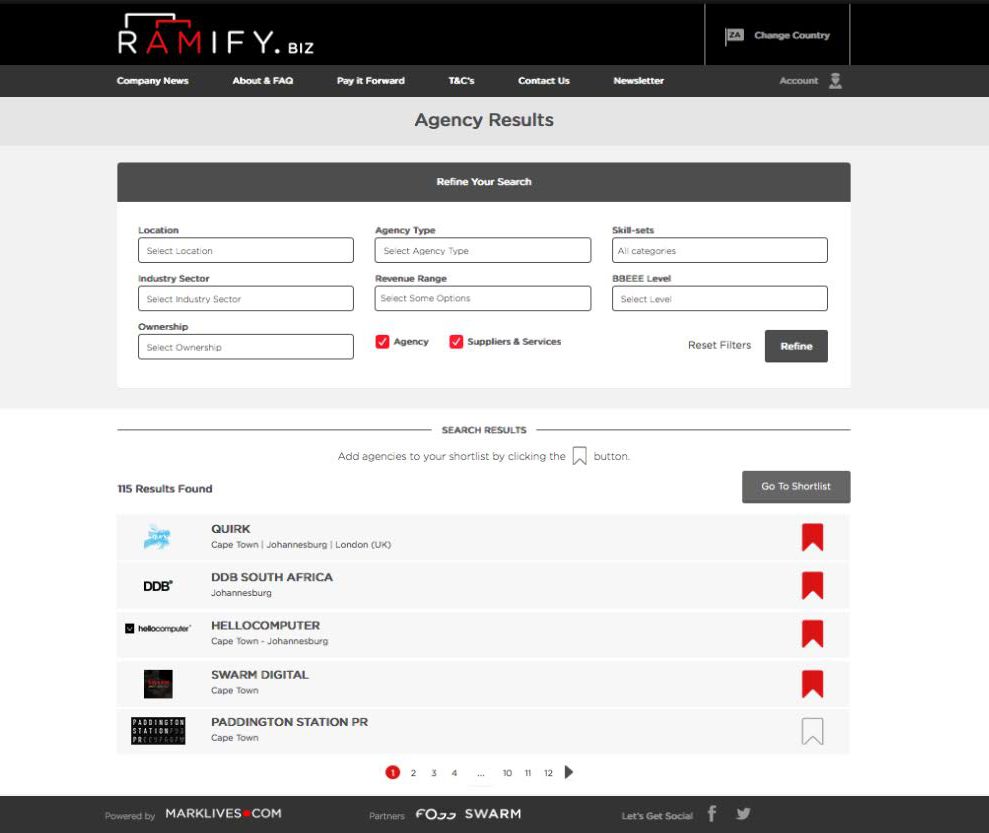Open Newsletter menu item

pos(638,81)
